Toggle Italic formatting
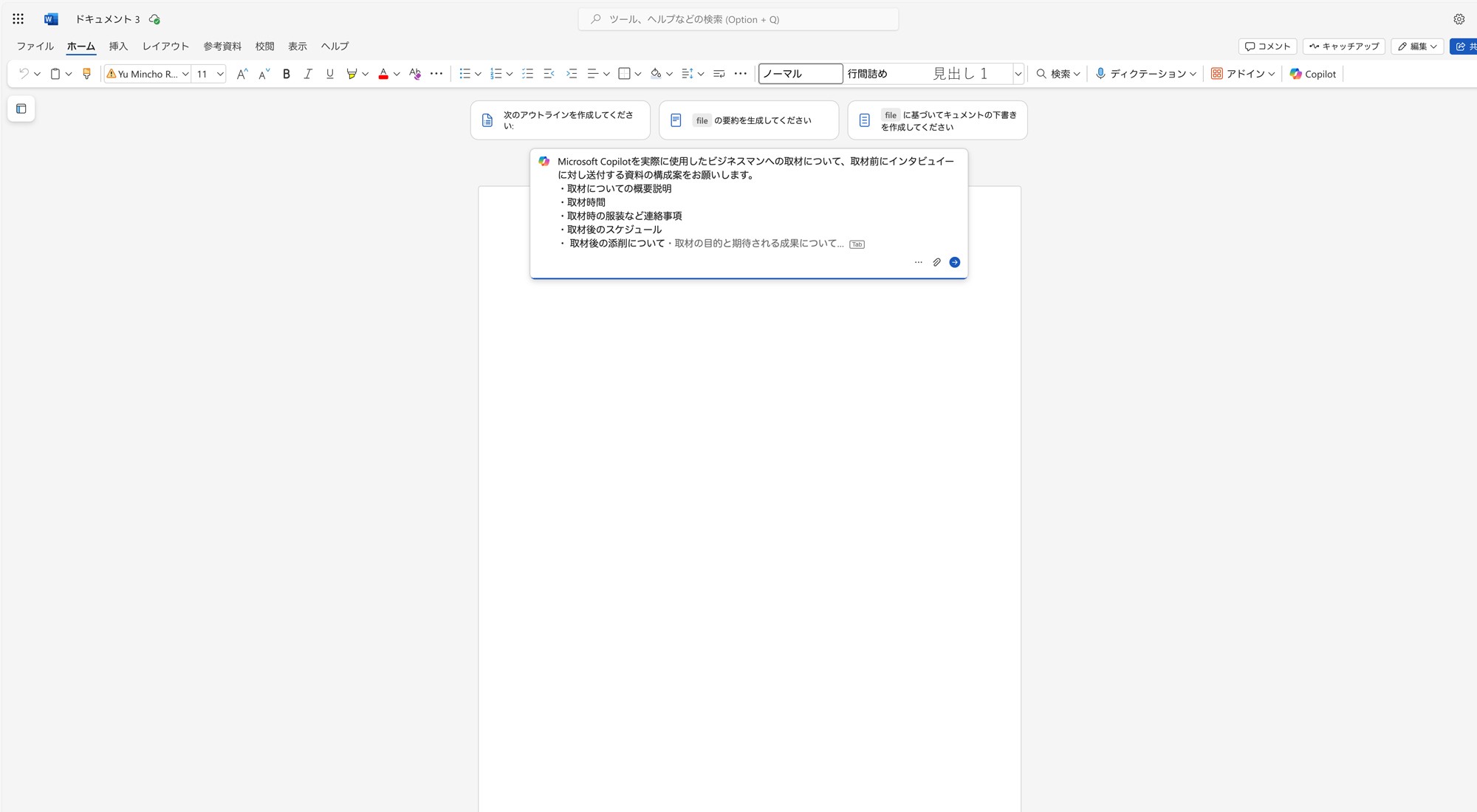 click(308, 74)
